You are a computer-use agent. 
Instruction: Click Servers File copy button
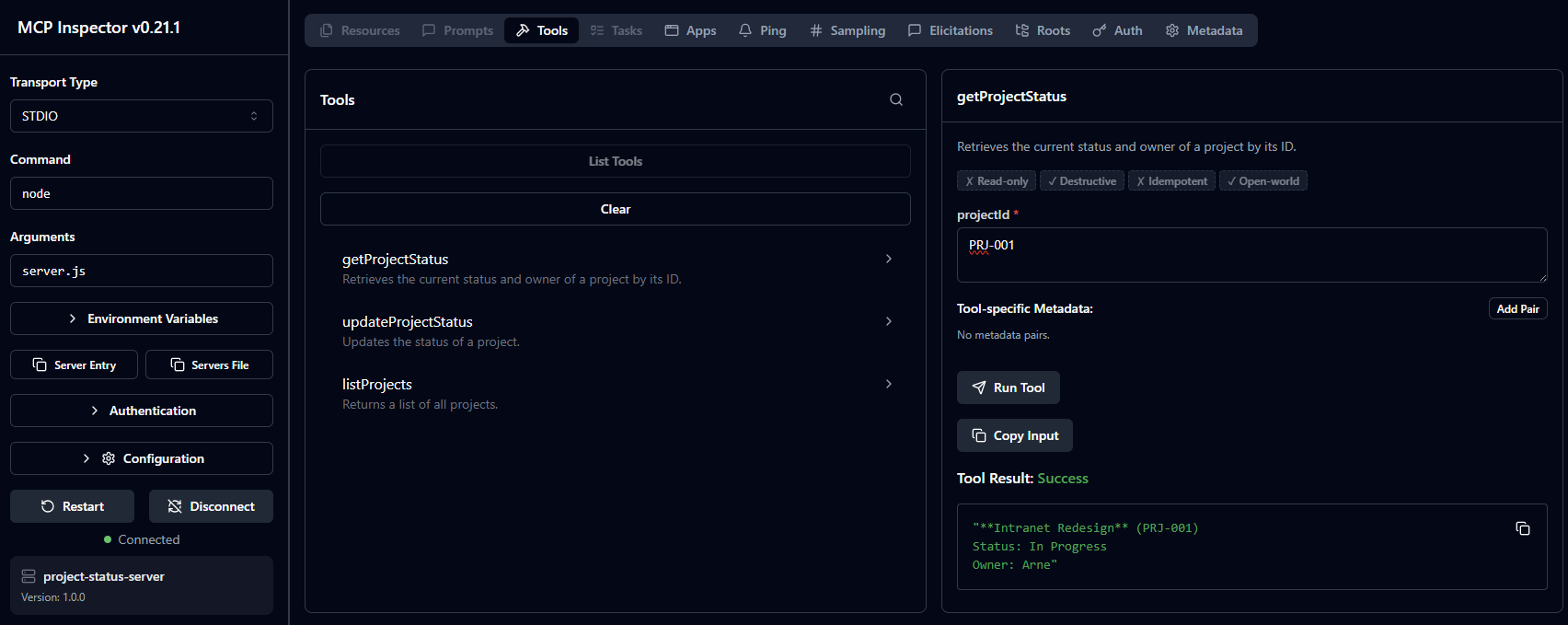coord(209,365)
